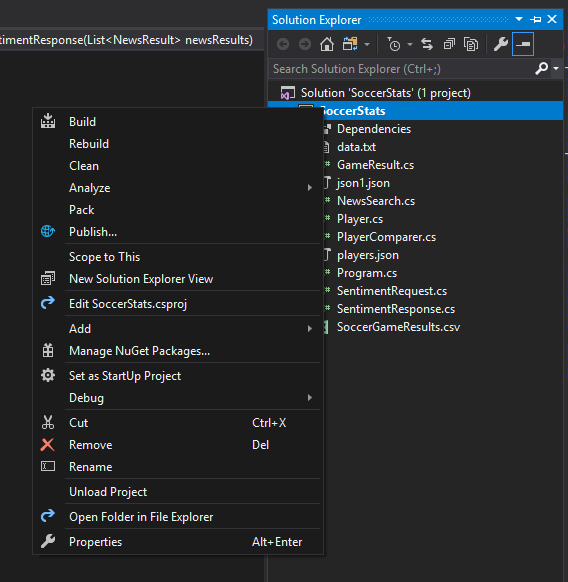Close the Solution Explorer panel
This screenshot has height=582, width=568.
click(x=552, y=19)
